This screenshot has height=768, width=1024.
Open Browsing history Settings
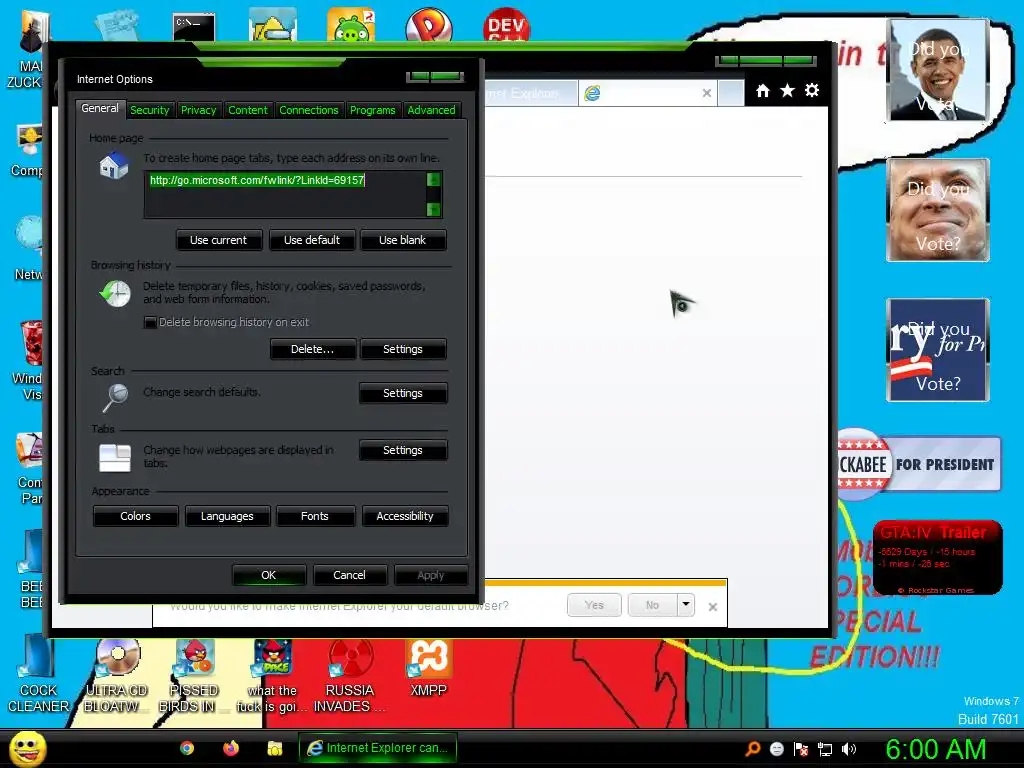tap(403, 349)
